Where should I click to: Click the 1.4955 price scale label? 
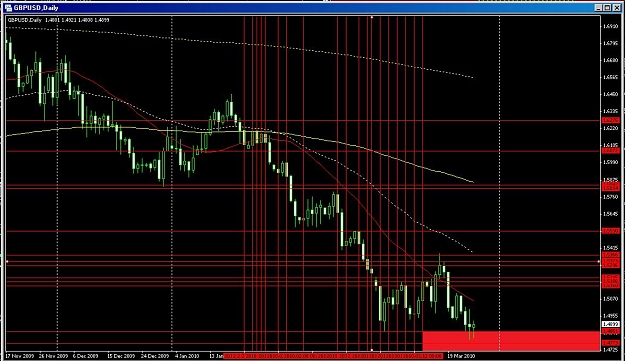point(611,316)
